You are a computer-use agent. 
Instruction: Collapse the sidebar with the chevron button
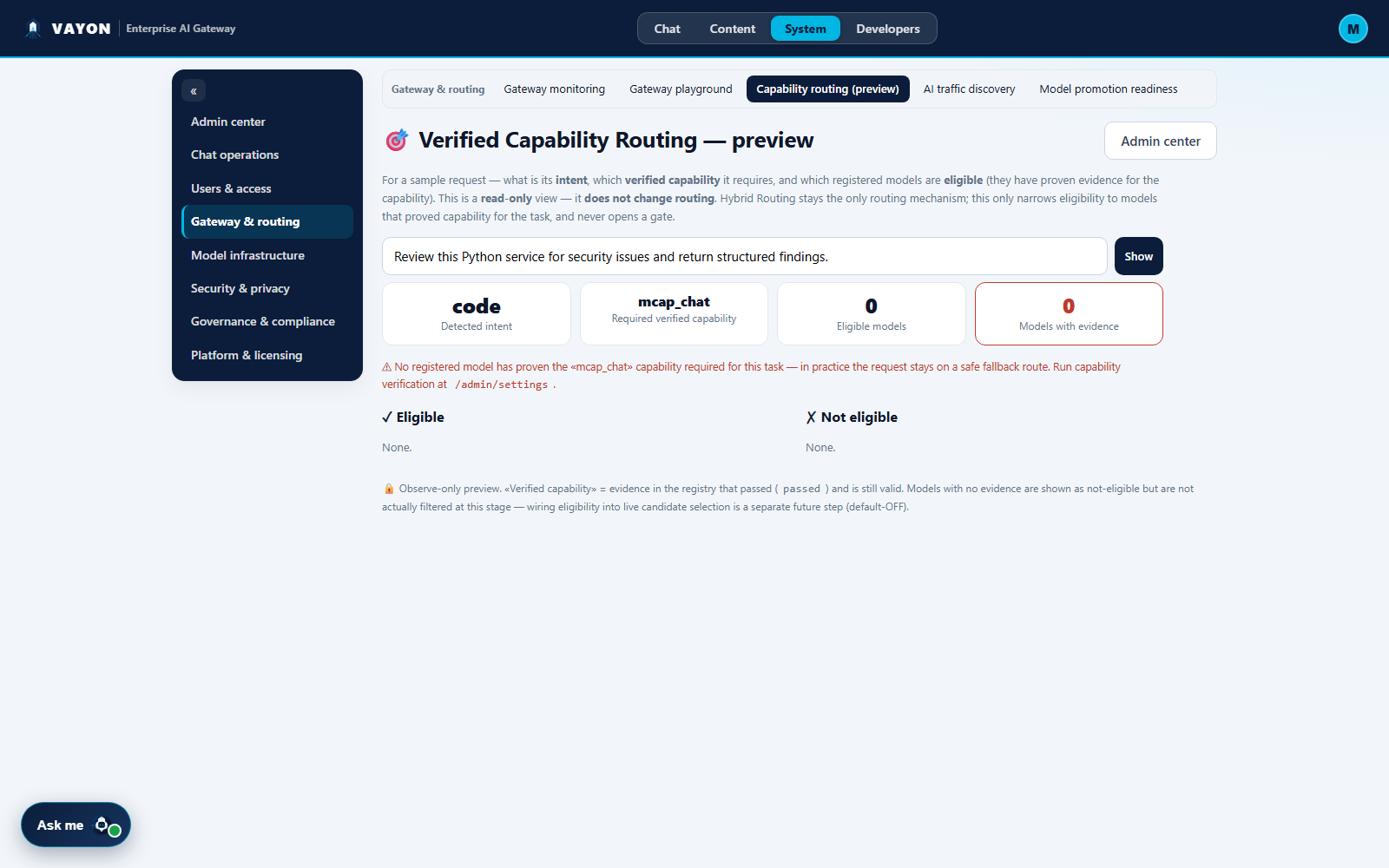(x=194, y=90)
